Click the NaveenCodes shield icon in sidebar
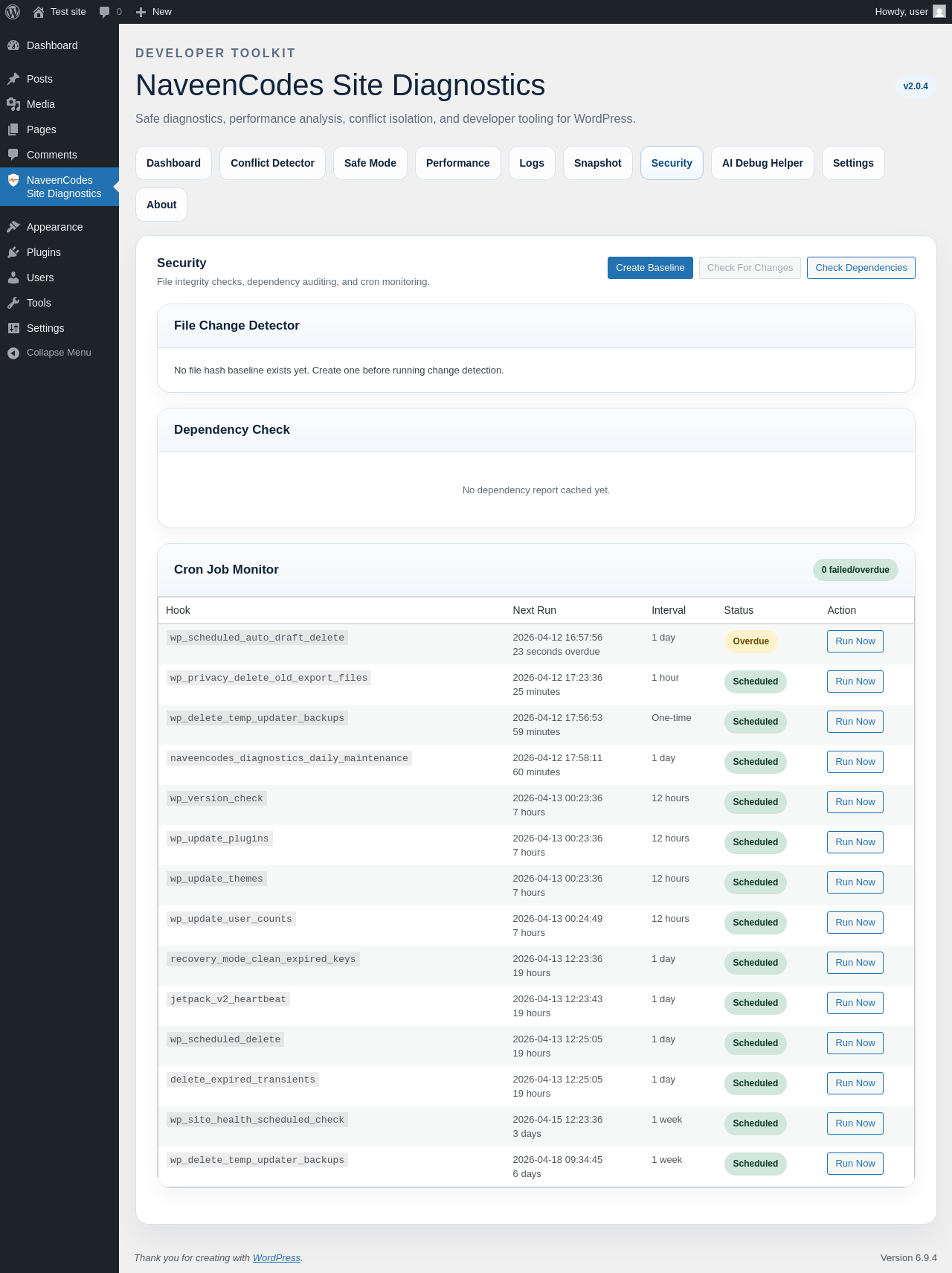The image size is (952, 1273). coord(13,180)
